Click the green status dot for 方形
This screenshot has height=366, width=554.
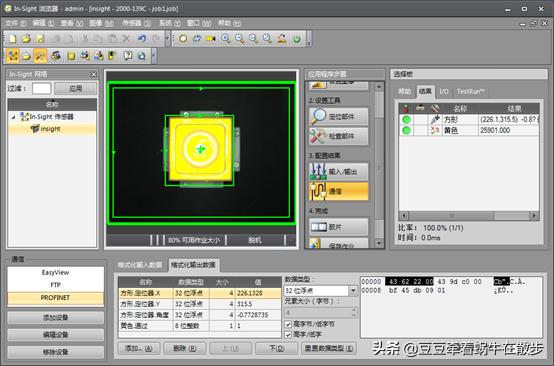406,119
